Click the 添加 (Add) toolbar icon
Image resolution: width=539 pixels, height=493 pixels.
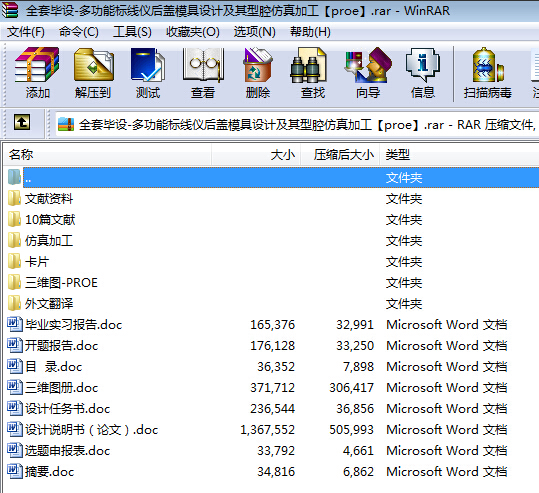[x=37, y=65]
